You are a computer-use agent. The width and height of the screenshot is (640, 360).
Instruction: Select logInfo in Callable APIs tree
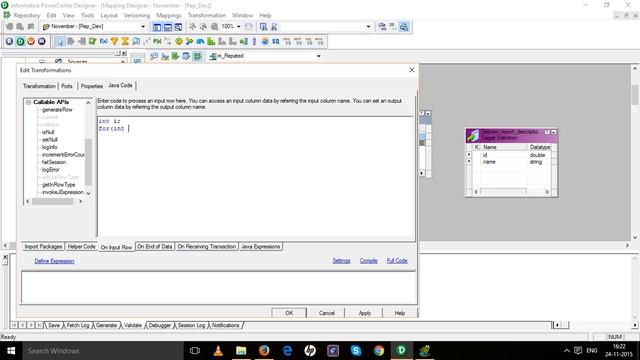pyautogui.click(x=49, y=147)
